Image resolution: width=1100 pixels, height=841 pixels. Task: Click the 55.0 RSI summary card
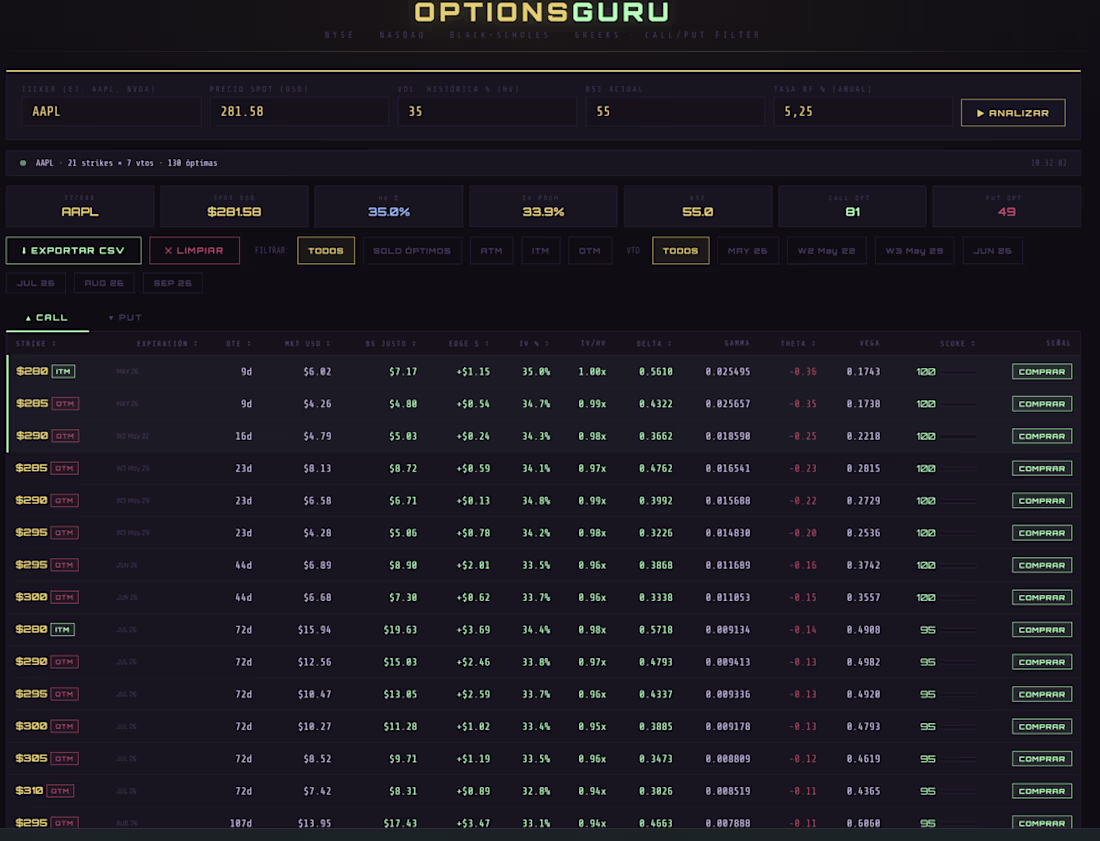pyautogui.click(x=698, y=206)
